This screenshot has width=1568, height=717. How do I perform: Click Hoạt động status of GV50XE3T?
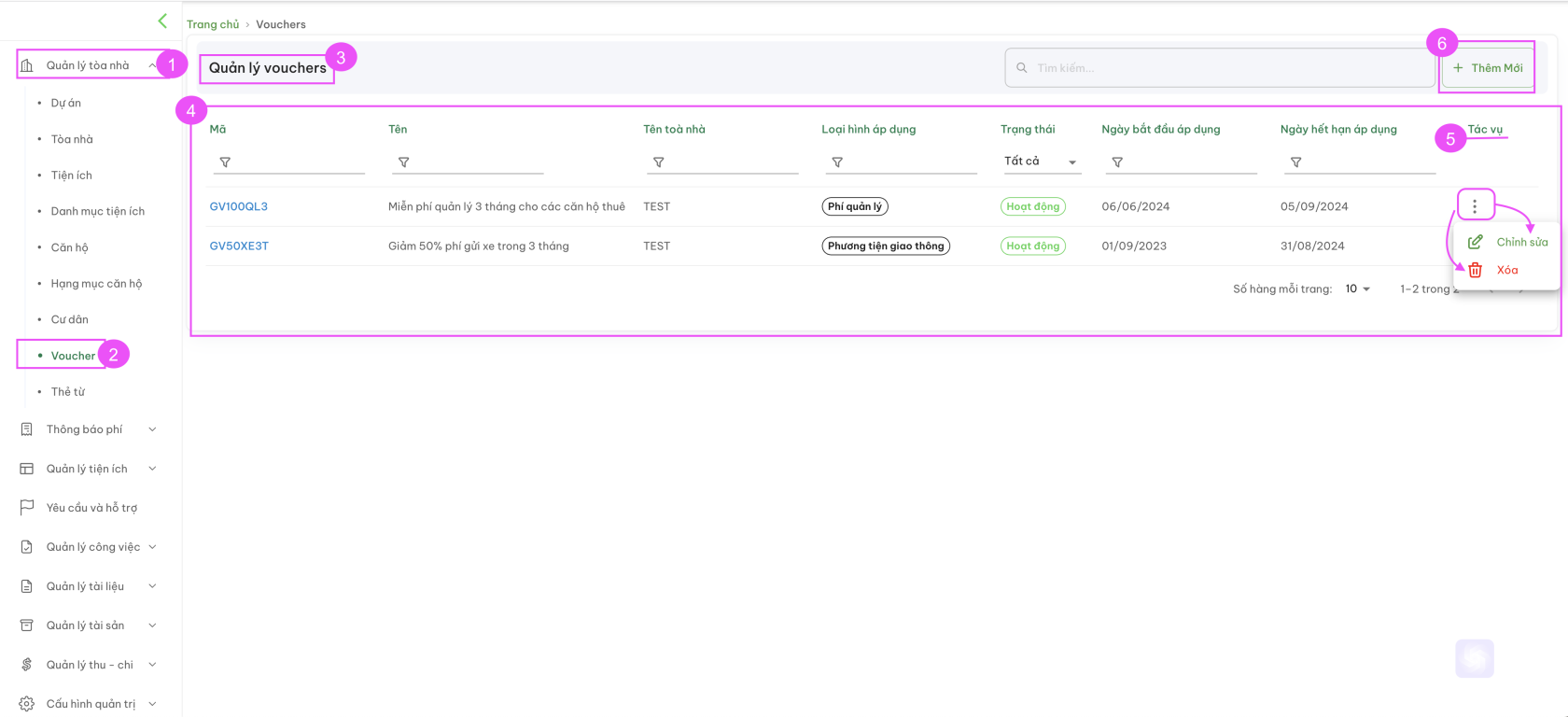(1033, 246)
